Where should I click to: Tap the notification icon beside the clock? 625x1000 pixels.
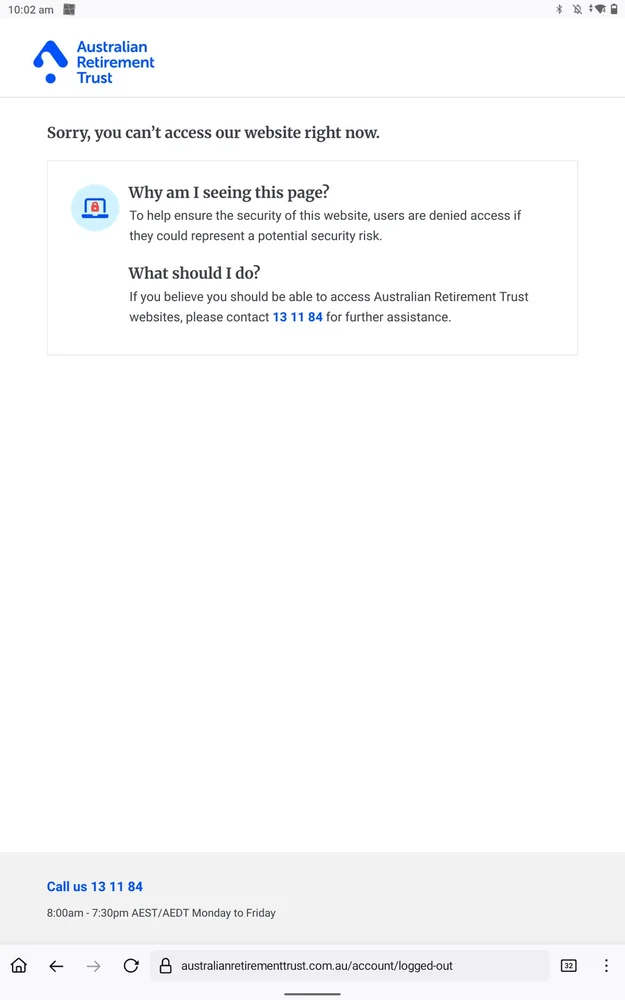tap(69, 10)
